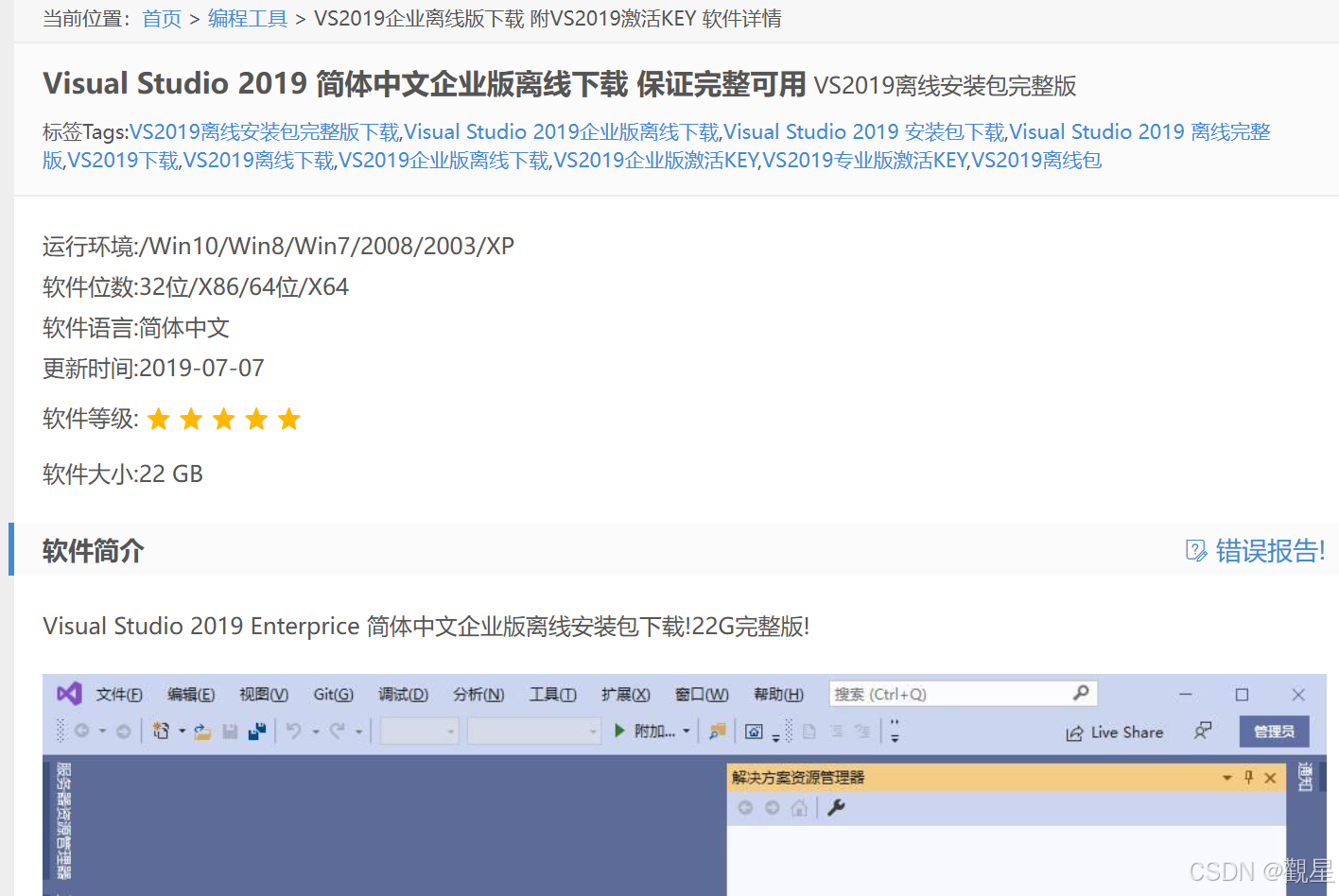Open the Redo history dropdown arrow
The width and height of the screenshot is (1339, 896).
click(358, 732)
